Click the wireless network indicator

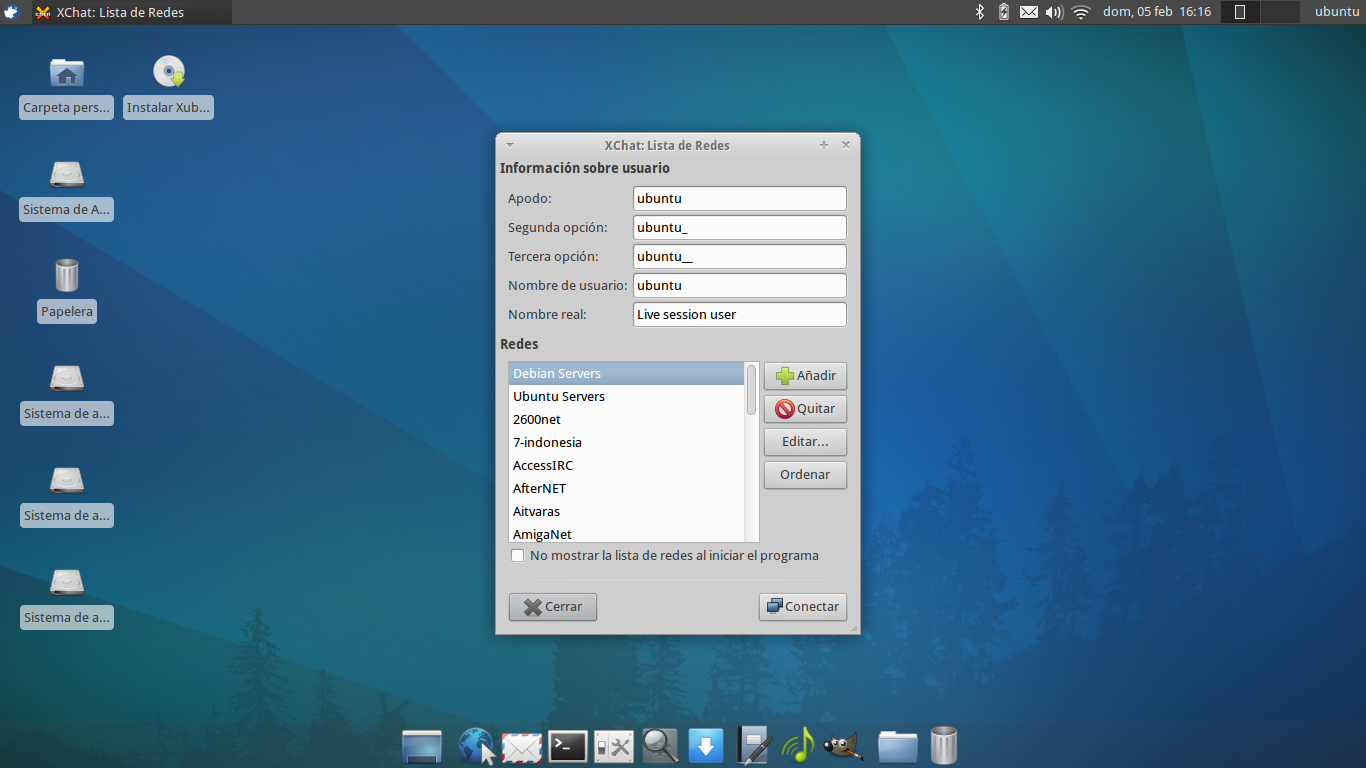pyautogui.click(x=1080, y=12)
